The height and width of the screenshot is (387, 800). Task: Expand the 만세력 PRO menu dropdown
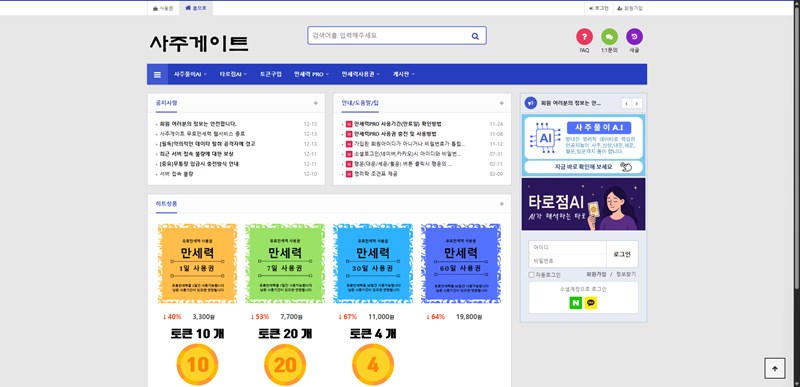click(x=311, y=74)
